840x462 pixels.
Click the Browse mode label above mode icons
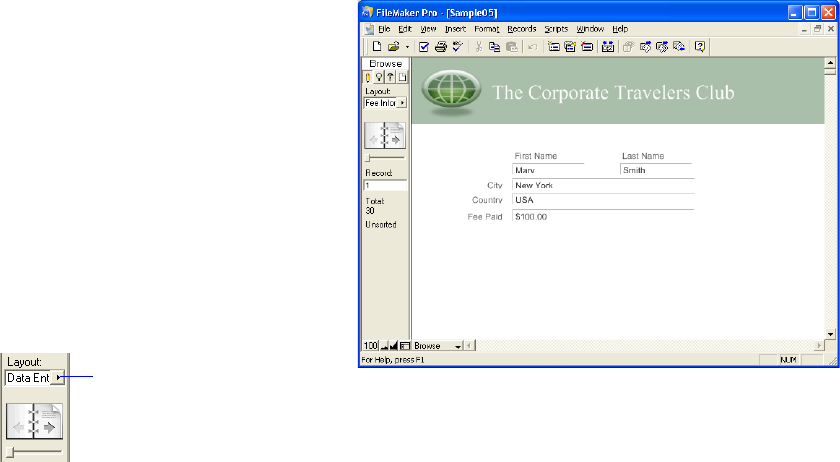[385, 64]
